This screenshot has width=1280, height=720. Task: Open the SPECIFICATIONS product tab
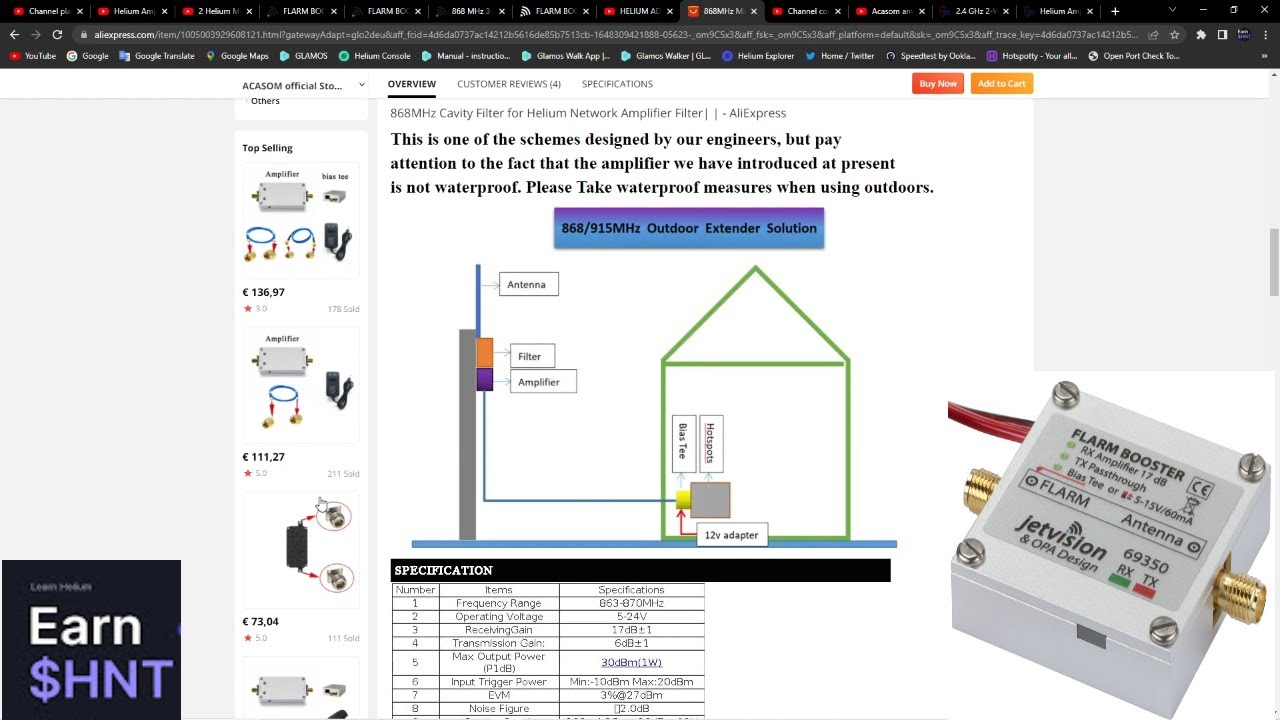[x=617, y=84]
